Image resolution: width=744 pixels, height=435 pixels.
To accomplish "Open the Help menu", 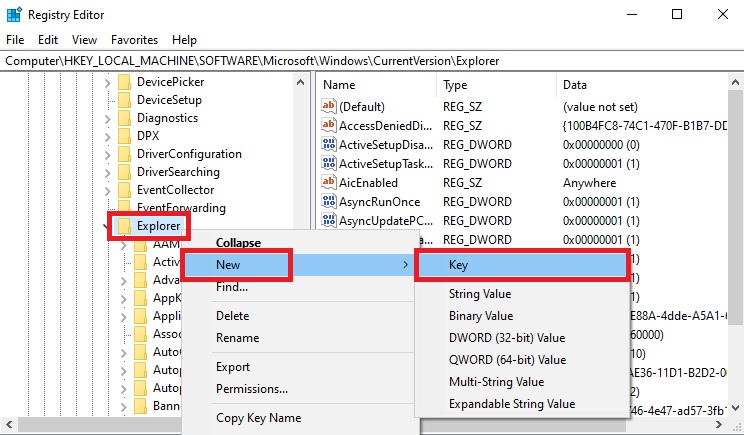I will pos(184,40).
